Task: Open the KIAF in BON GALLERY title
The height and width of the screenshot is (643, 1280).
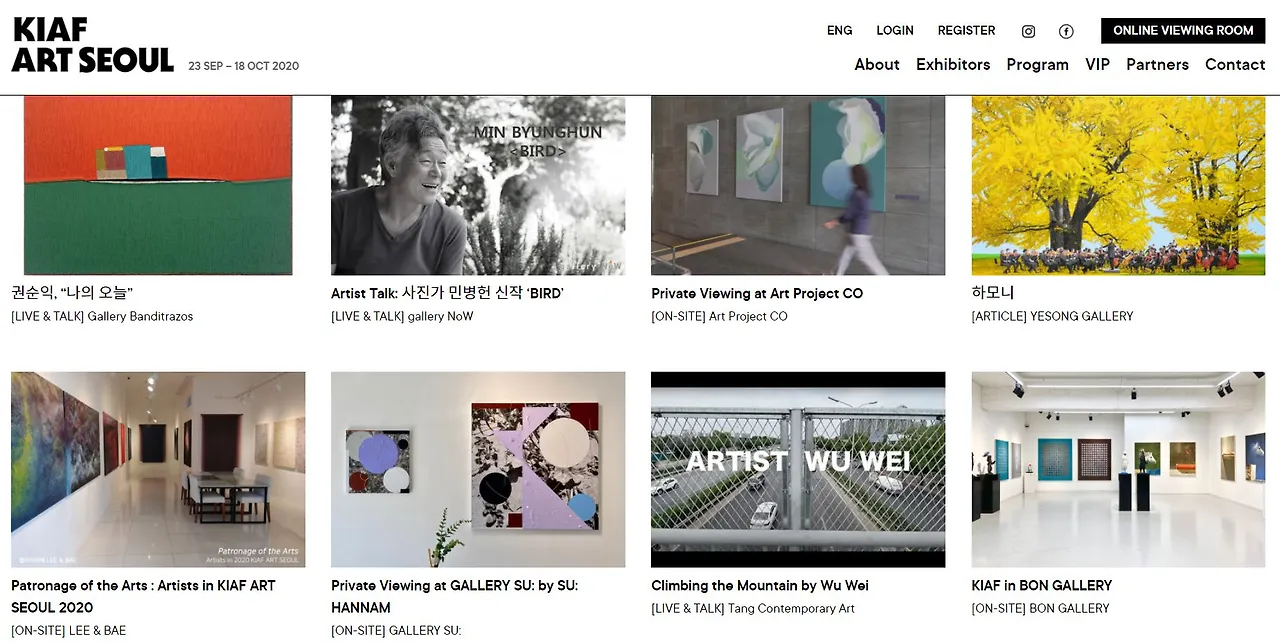Action: tap(1042, 585)
